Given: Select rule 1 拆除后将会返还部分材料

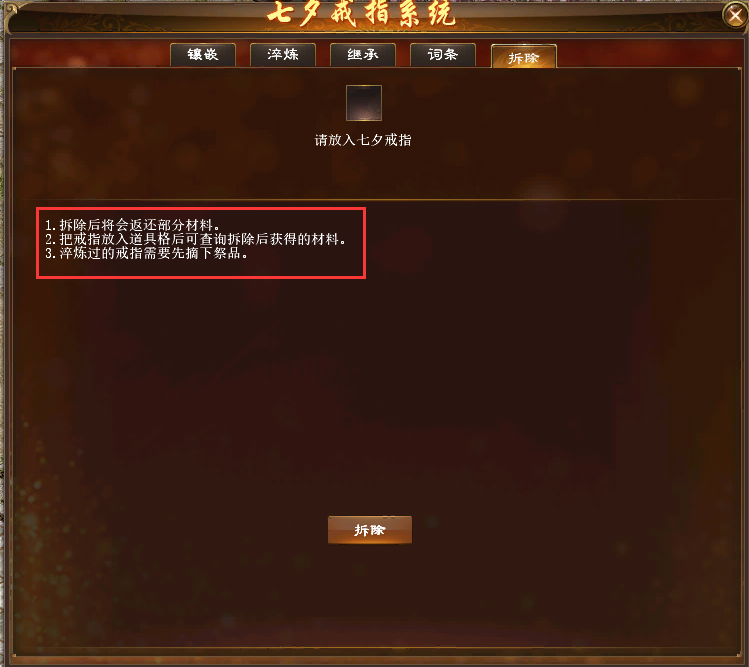Looking at the screenshot, I should (x=132, y=225).
